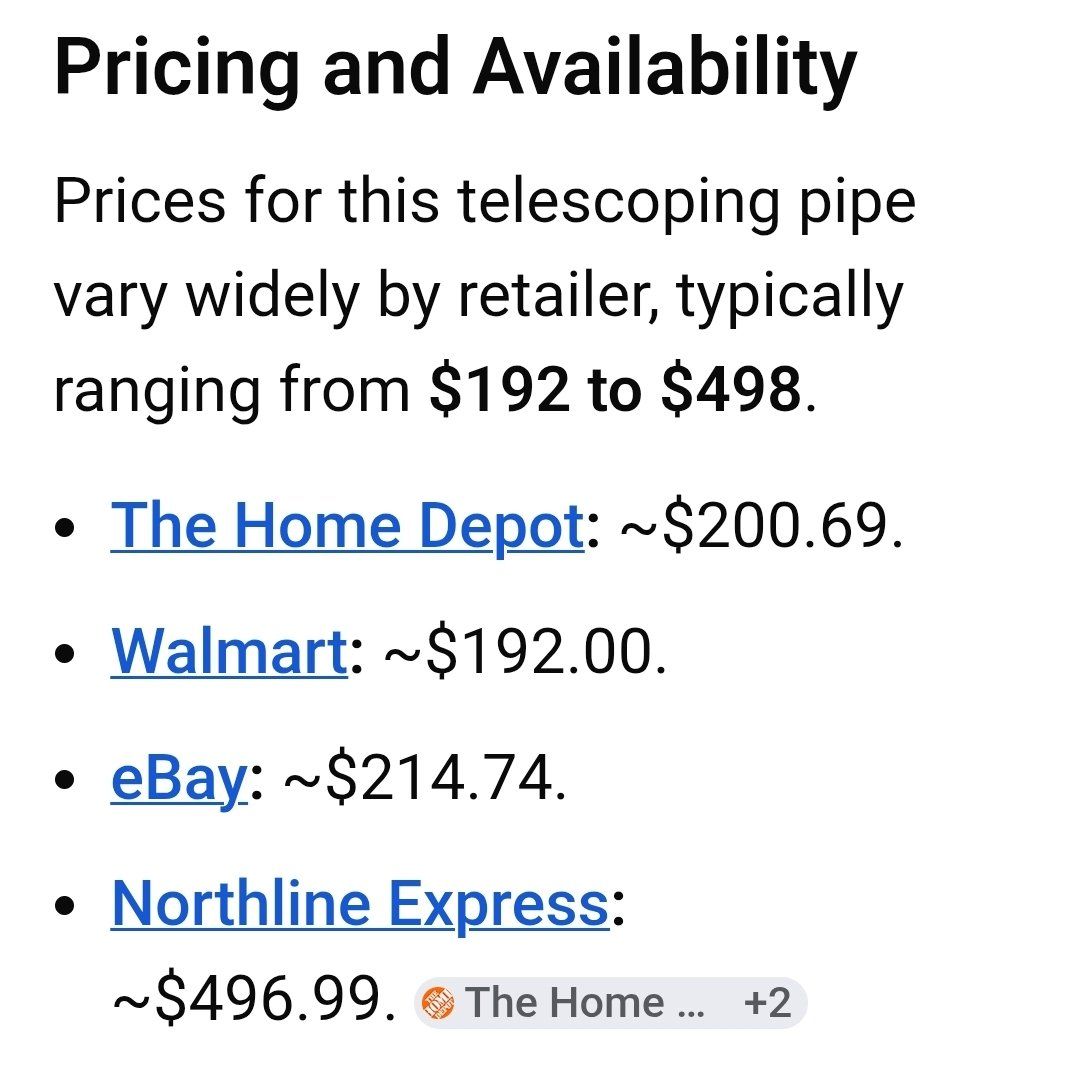Select the 'Pricing and Availability' heading

456,69
